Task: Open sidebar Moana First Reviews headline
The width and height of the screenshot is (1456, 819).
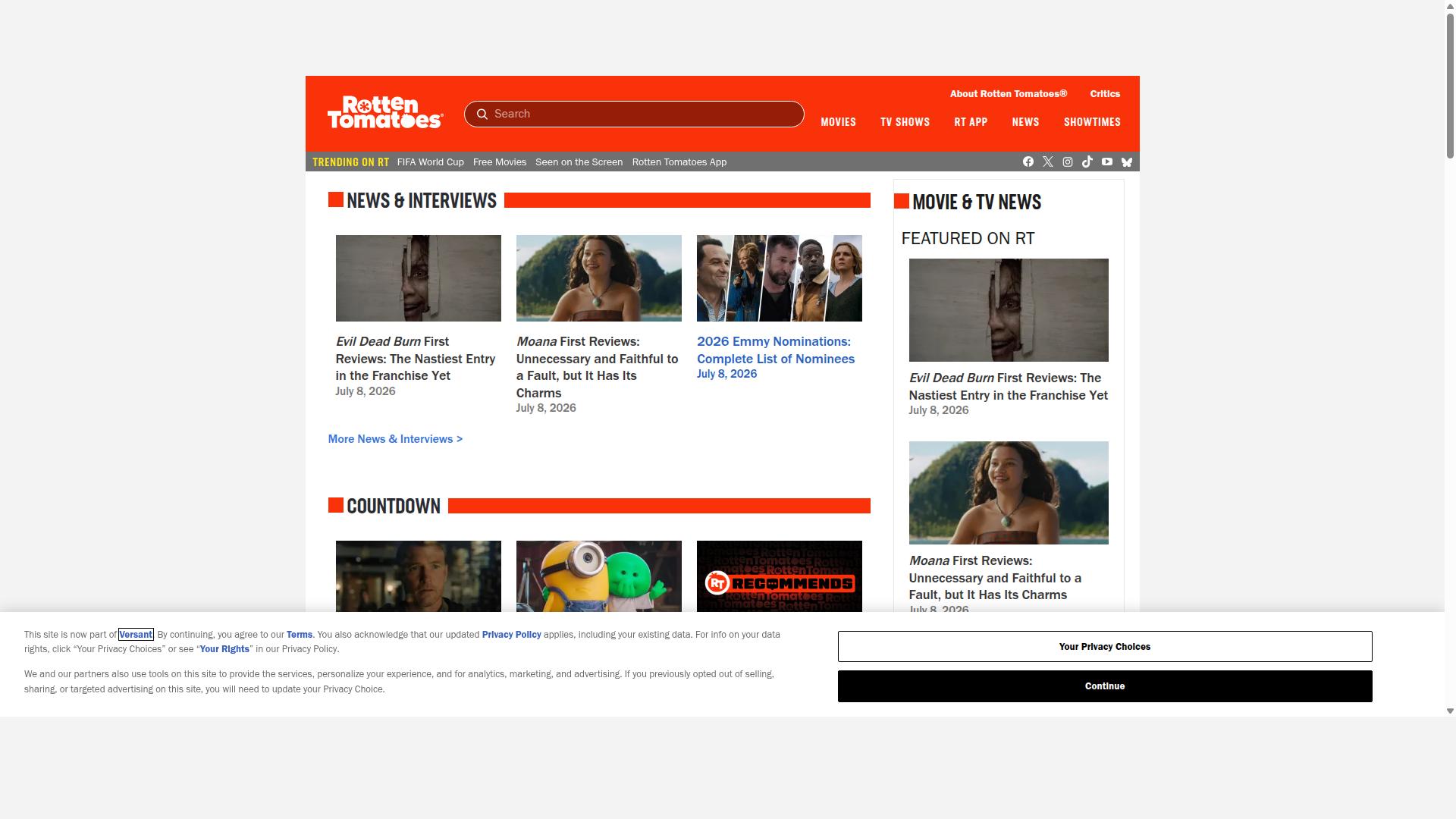Action: (996, 578)
